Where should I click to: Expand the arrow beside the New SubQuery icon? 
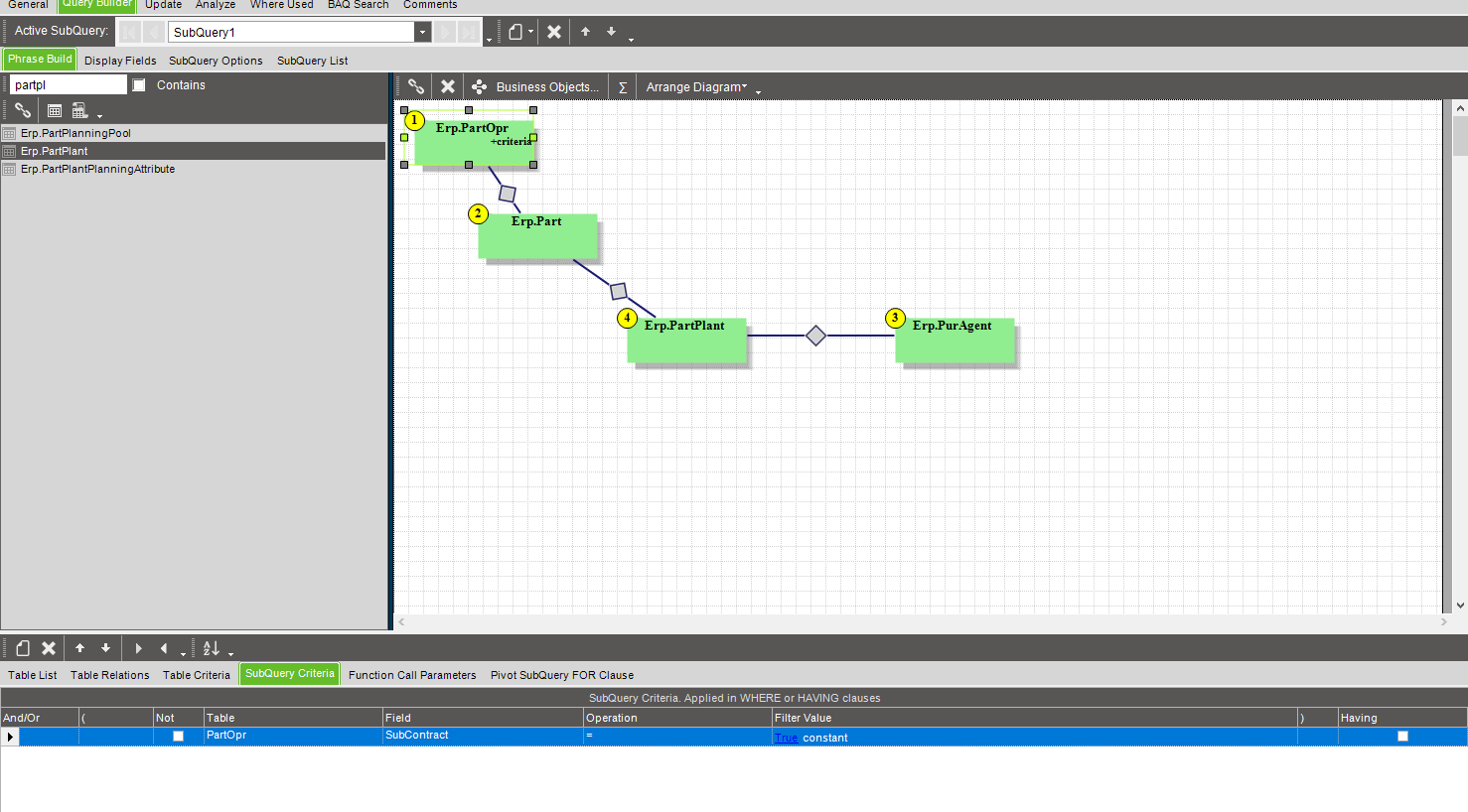(x=530, y=32)
